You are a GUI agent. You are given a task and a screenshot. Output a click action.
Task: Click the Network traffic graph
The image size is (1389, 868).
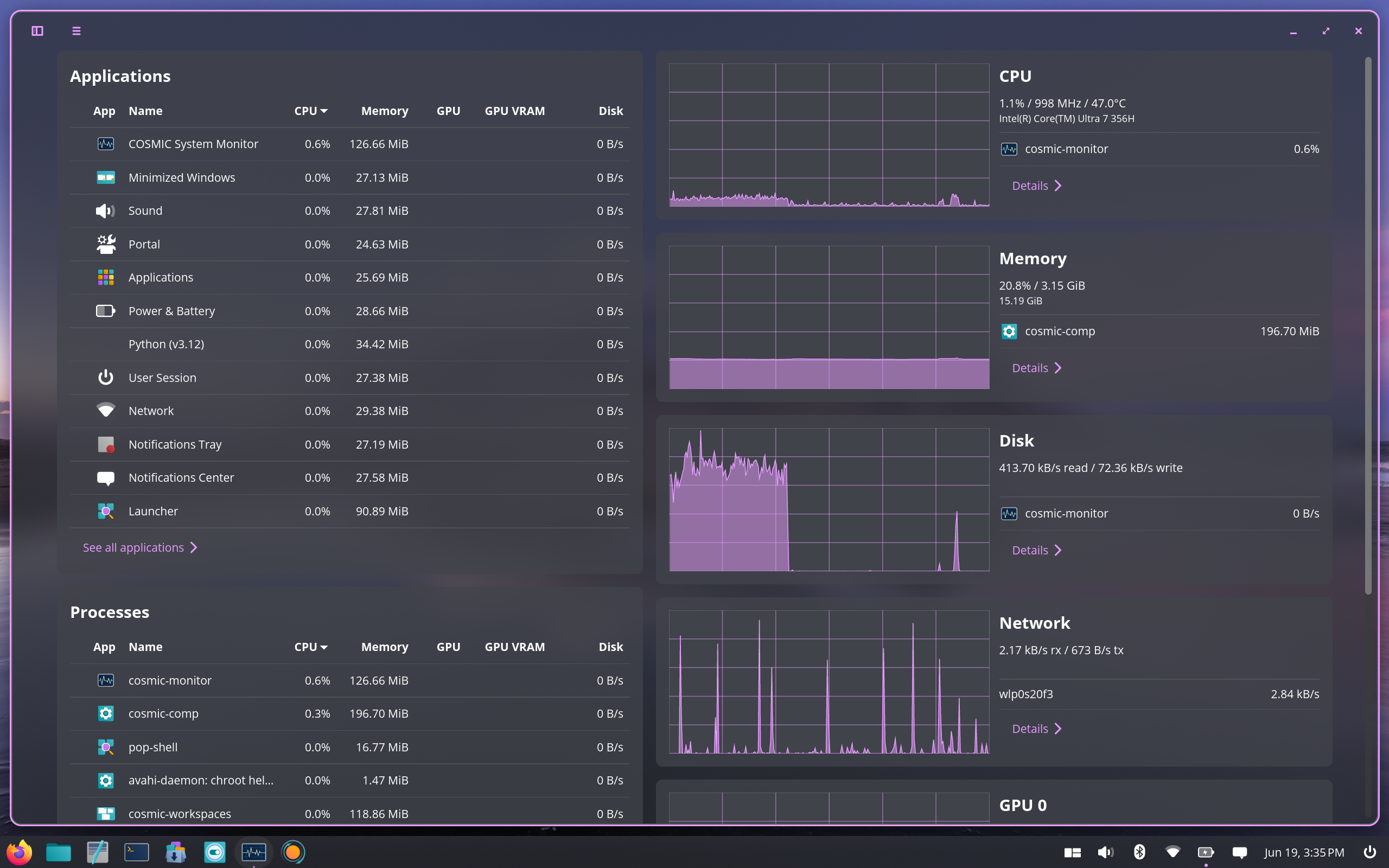pos(829,682)
